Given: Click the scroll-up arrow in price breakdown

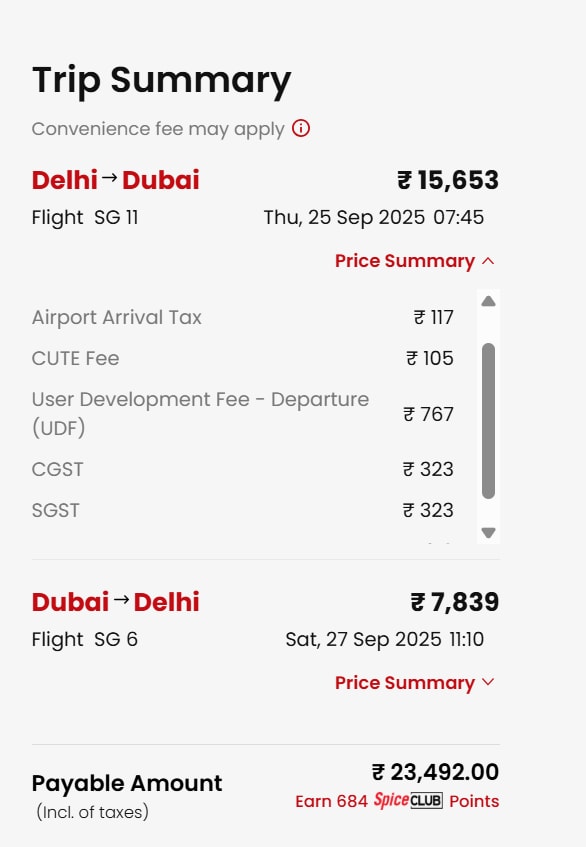Looking at the screenshot, I should point(488,301).
